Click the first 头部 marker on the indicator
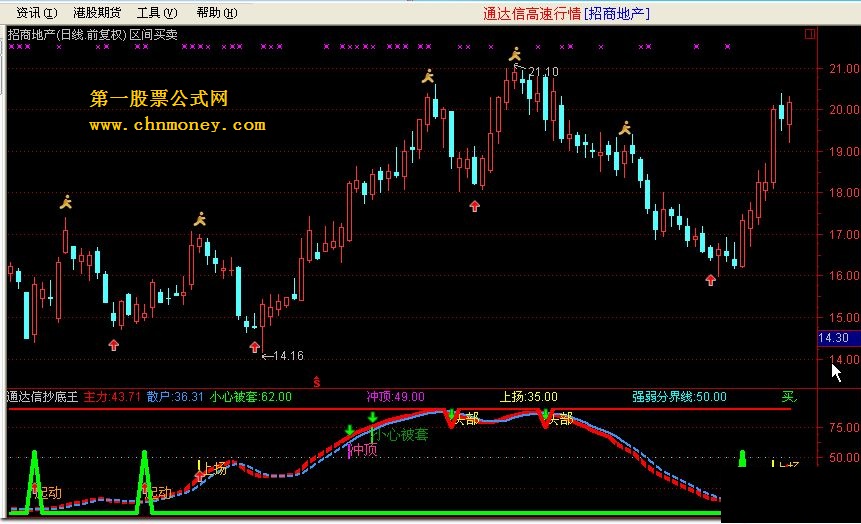Viewport: 861px width, 524px height. [x=466, y=419]
